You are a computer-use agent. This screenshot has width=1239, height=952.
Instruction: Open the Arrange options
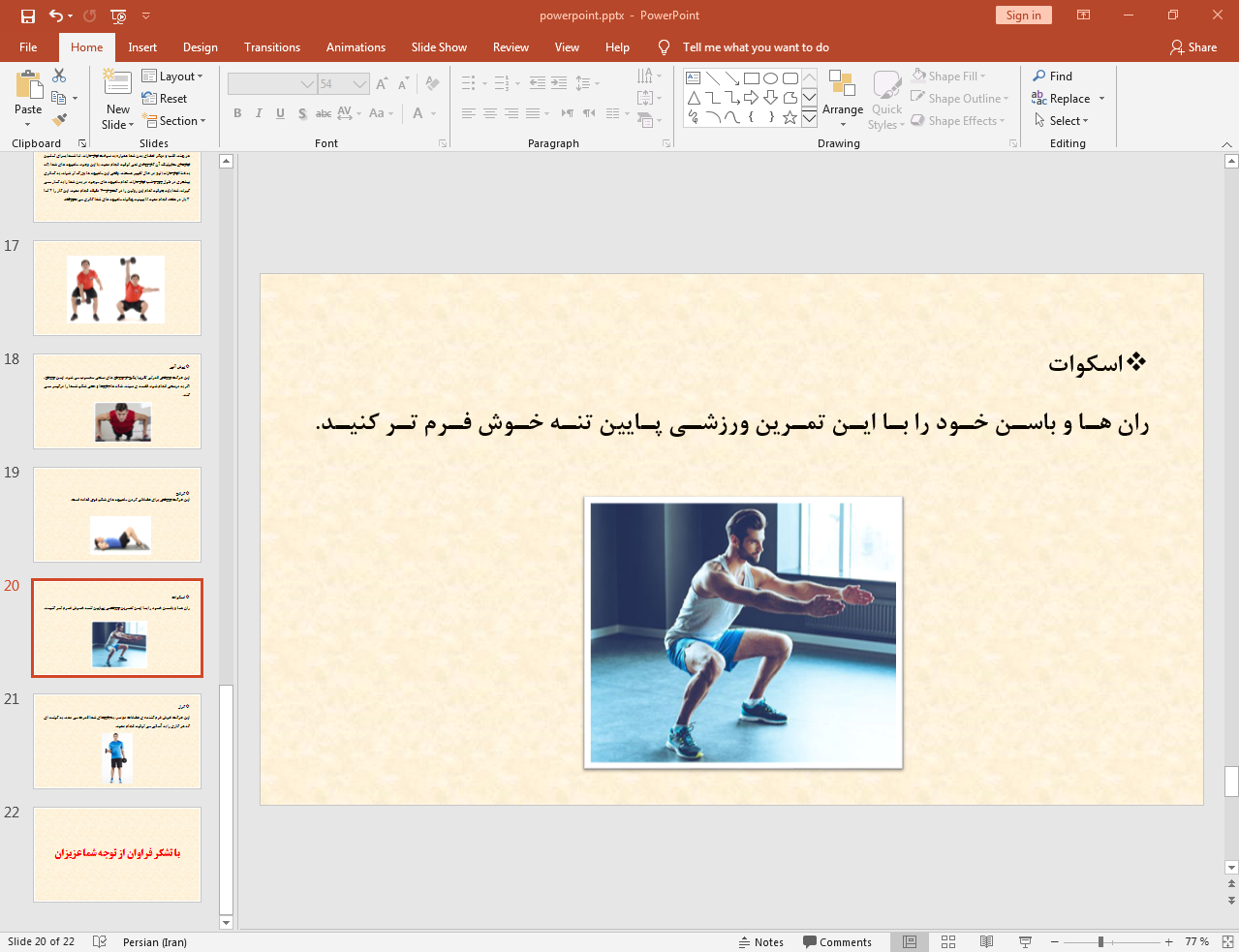pyautogui.click(x=843, y=98)
